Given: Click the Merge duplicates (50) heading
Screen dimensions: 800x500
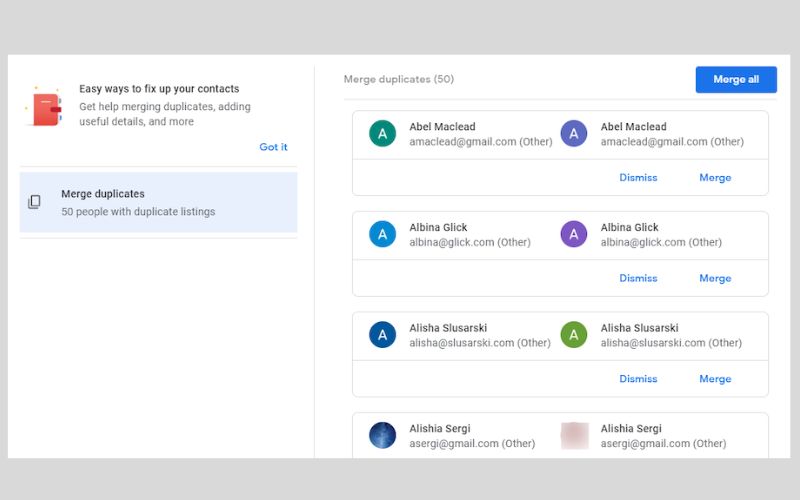Looking at the screenshot, I should (398, 79).
